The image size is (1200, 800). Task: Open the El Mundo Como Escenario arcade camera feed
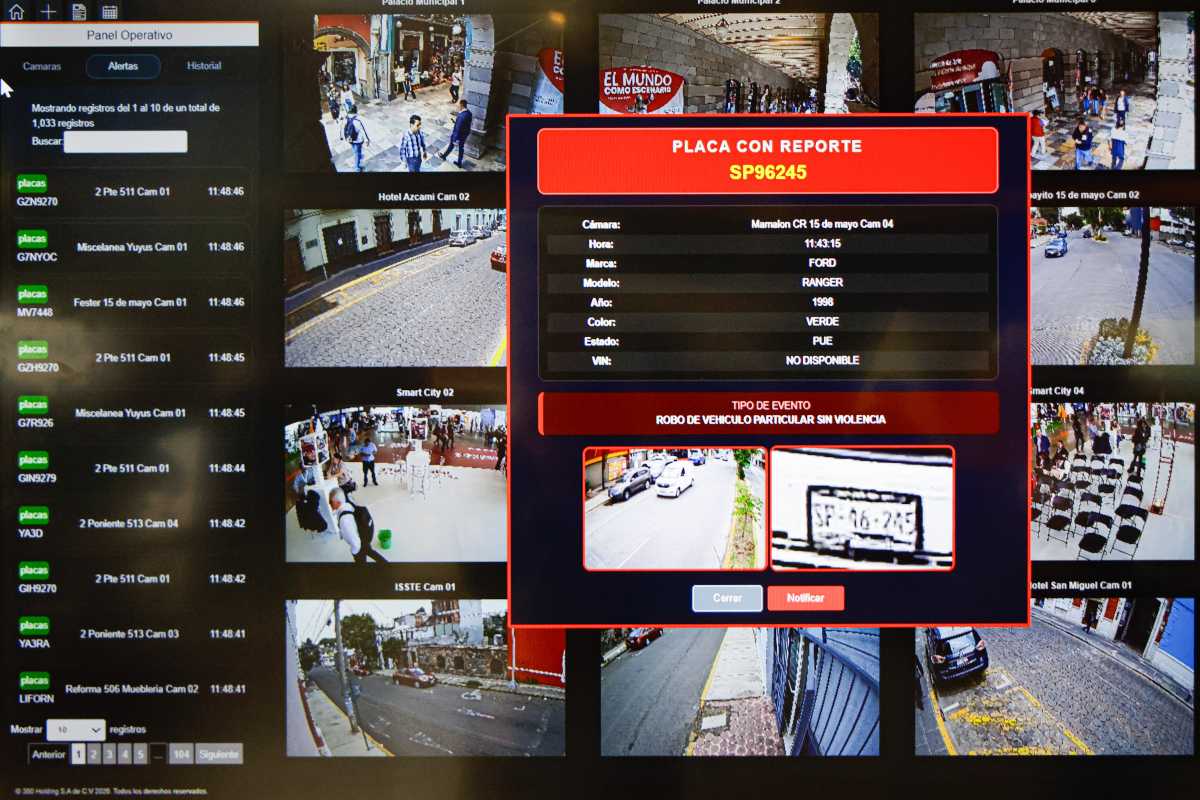(738, 63)
